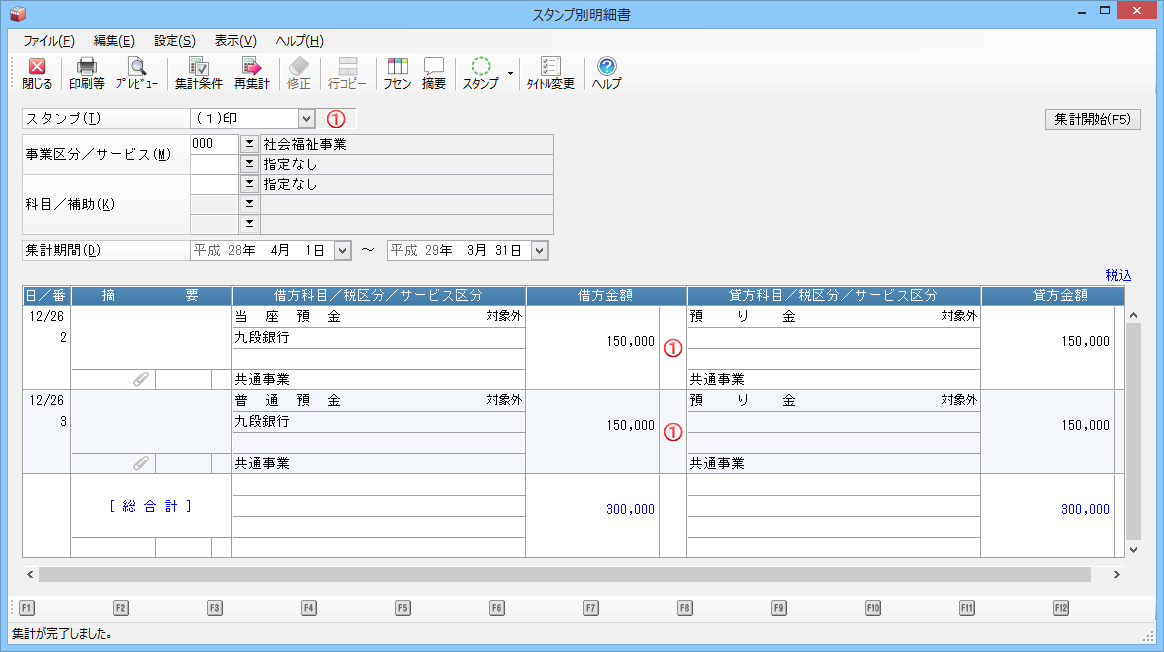Screen dimensions: 1164x652
Task: Click the 事業区分 code input field 000
Action: coord(214,144)
